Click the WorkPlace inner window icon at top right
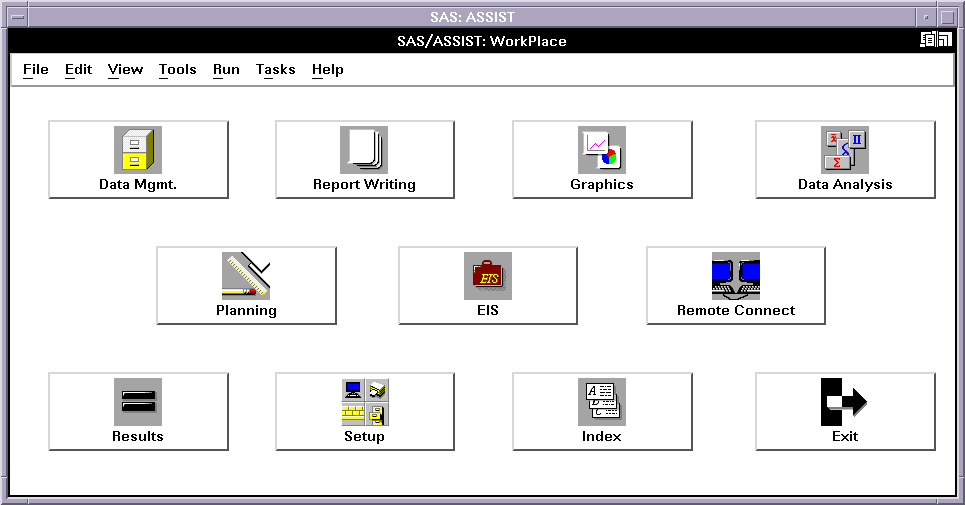This screenshot has height=505, width=965. click(935, 40)
